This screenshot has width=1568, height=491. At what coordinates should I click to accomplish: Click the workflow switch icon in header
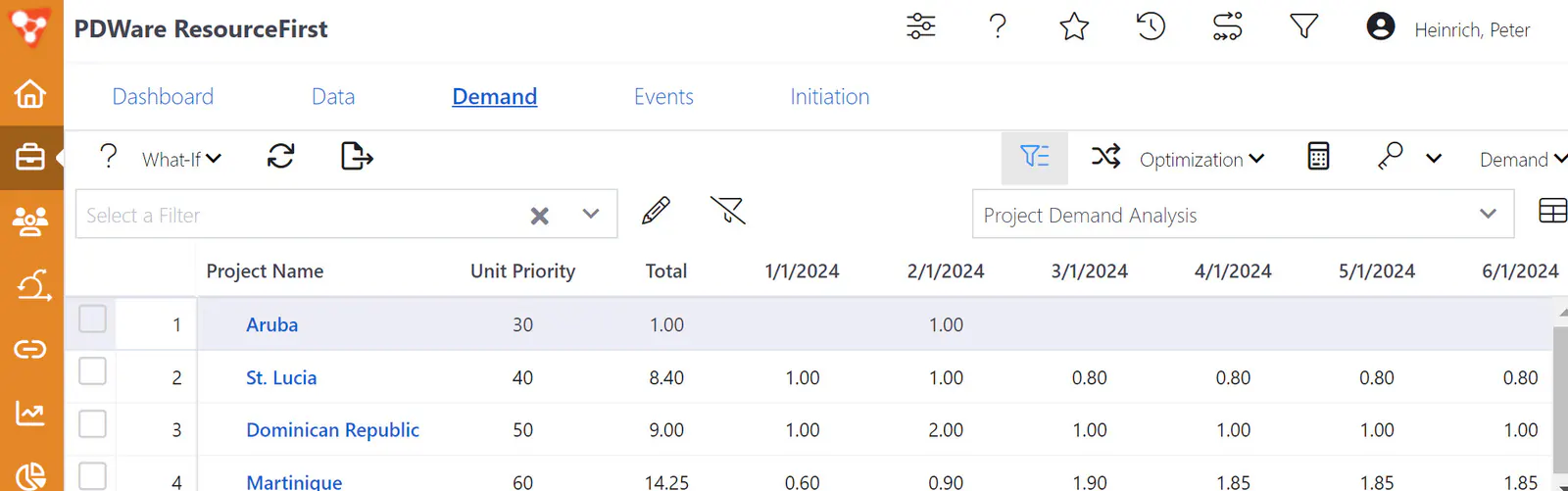coord(1227,26)
